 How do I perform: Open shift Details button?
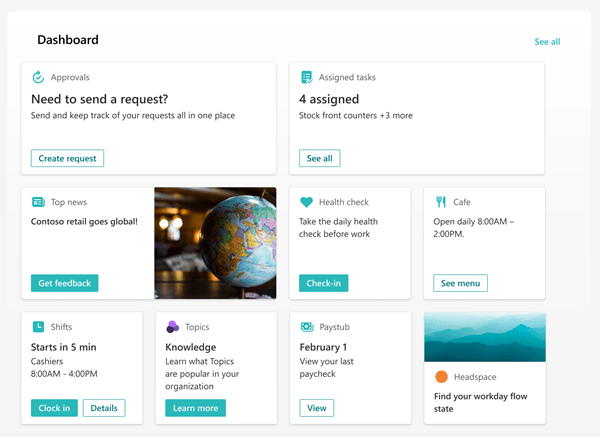(x=104, y=408)
